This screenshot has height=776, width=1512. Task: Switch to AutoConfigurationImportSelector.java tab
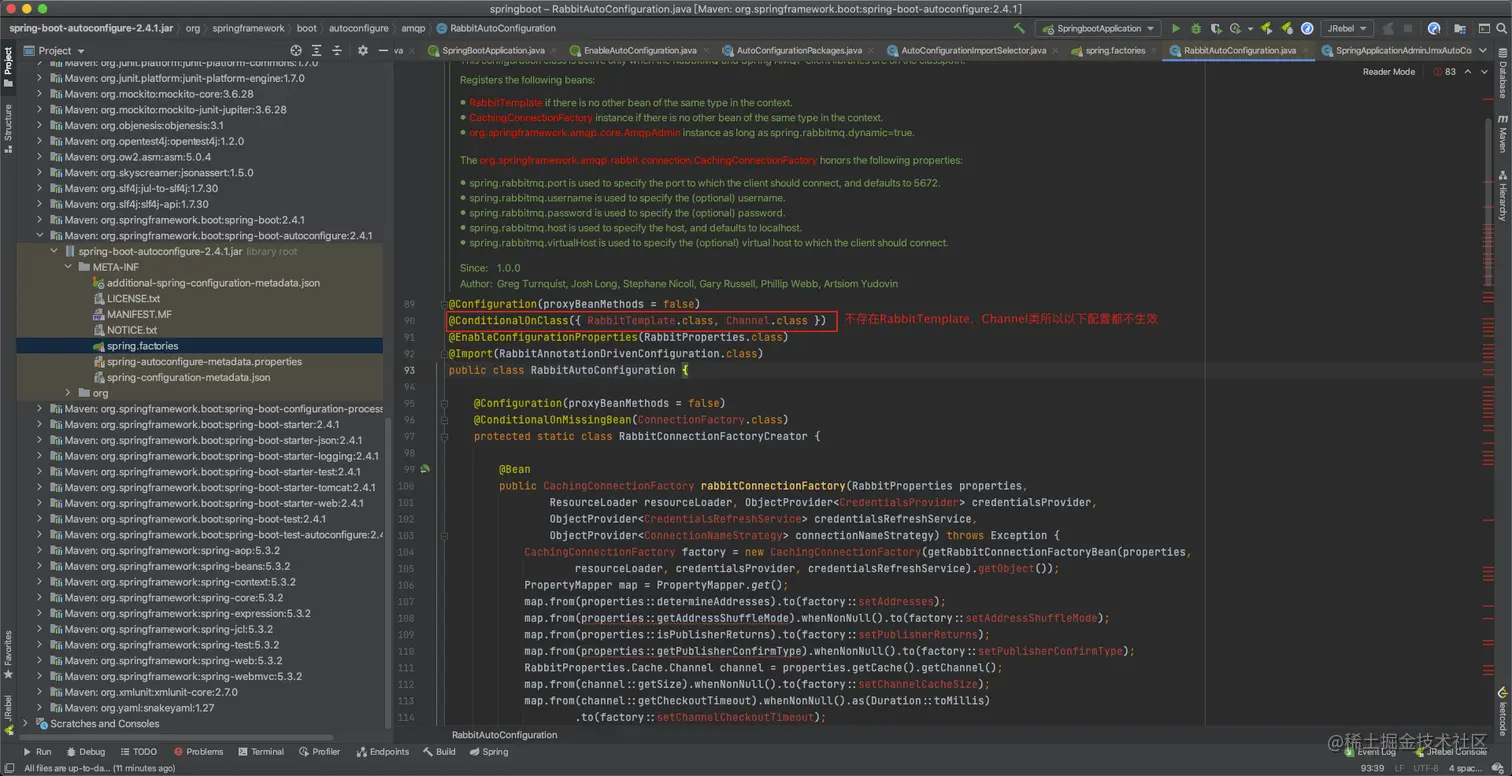point(973,50)
